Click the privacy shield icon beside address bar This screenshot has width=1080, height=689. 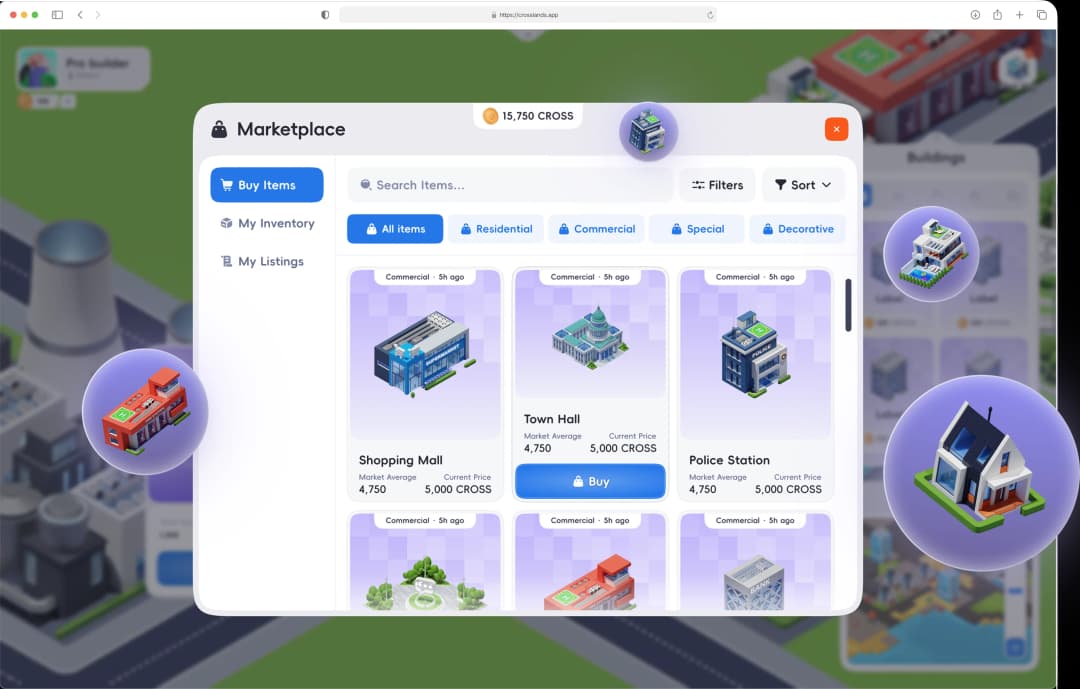click(x=325, y=14)
